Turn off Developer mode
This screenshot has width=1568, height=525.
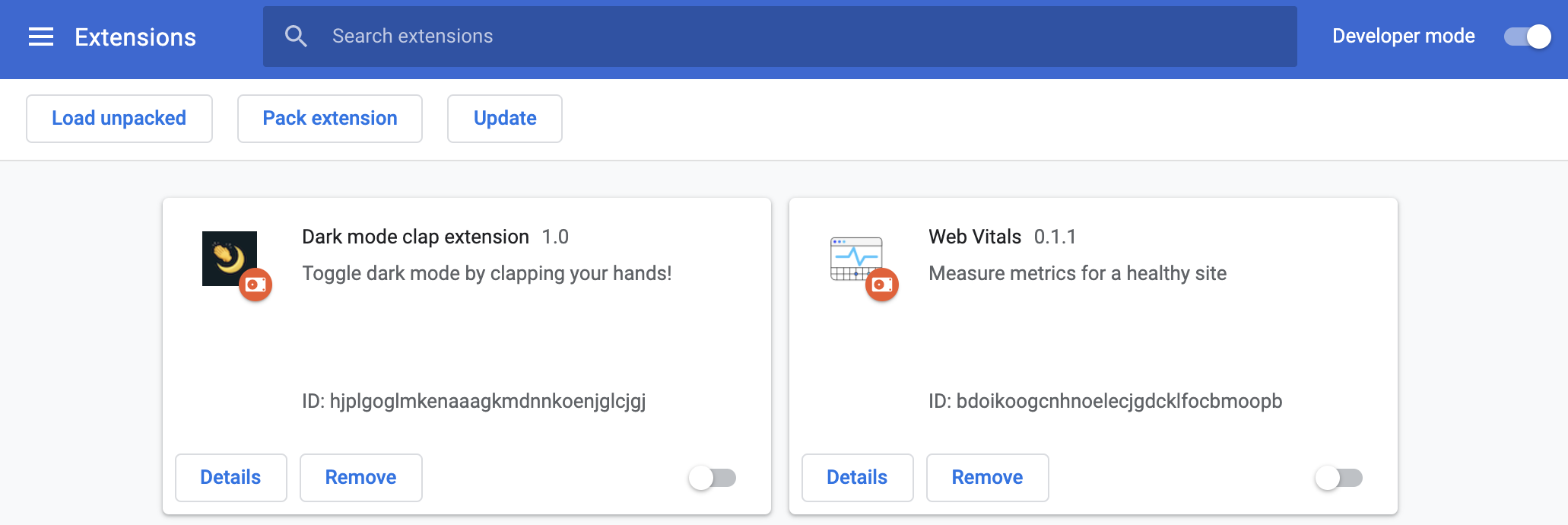pyautogui.click(x=1527, y=37)
